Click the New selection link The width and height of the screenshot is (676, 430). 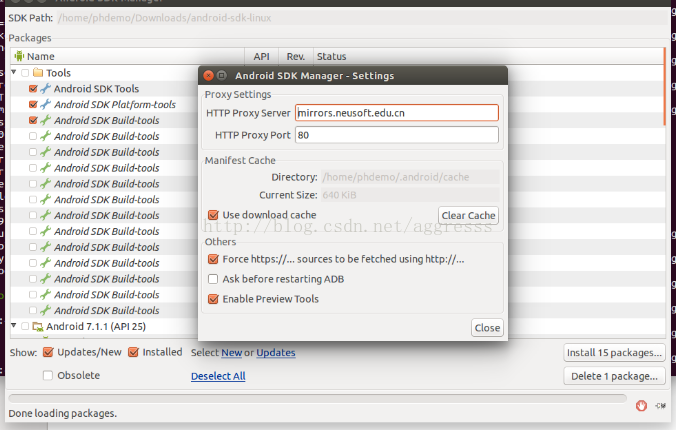pyautogui.click(x=232, y=353)
